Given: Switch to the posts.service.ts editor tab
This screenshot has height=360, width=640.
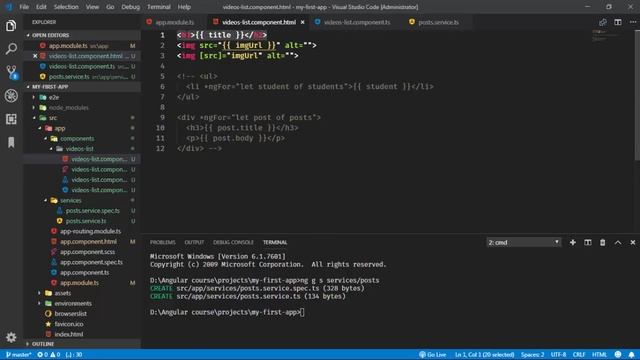Looking at the screenshot, I should click(x=438, y=22).
